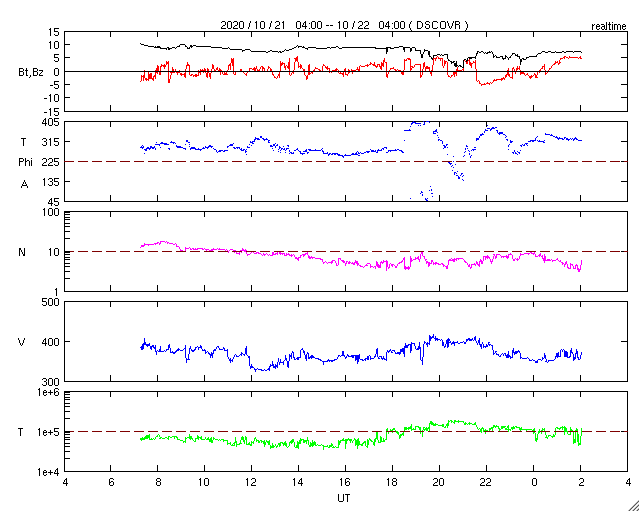640x512 pixels.
Task: Click the "45" tick on the Phi axis
Action: click(55, 202)
